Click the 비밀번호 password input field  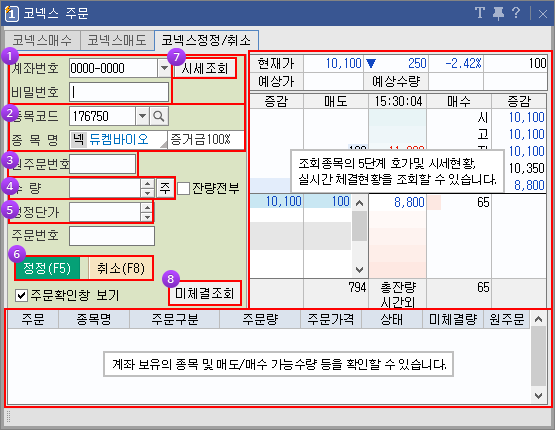119,92
